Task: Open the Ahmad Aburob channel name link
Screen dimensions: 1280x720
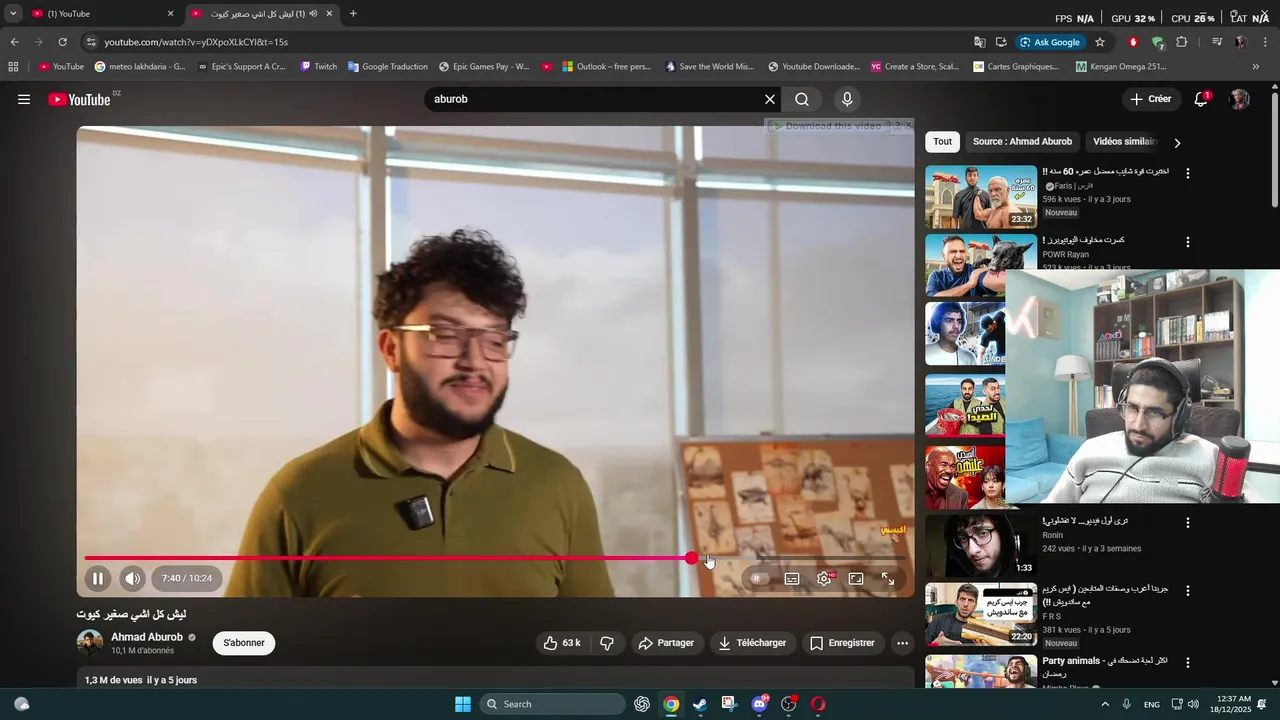Action: (x=147, y=637)
